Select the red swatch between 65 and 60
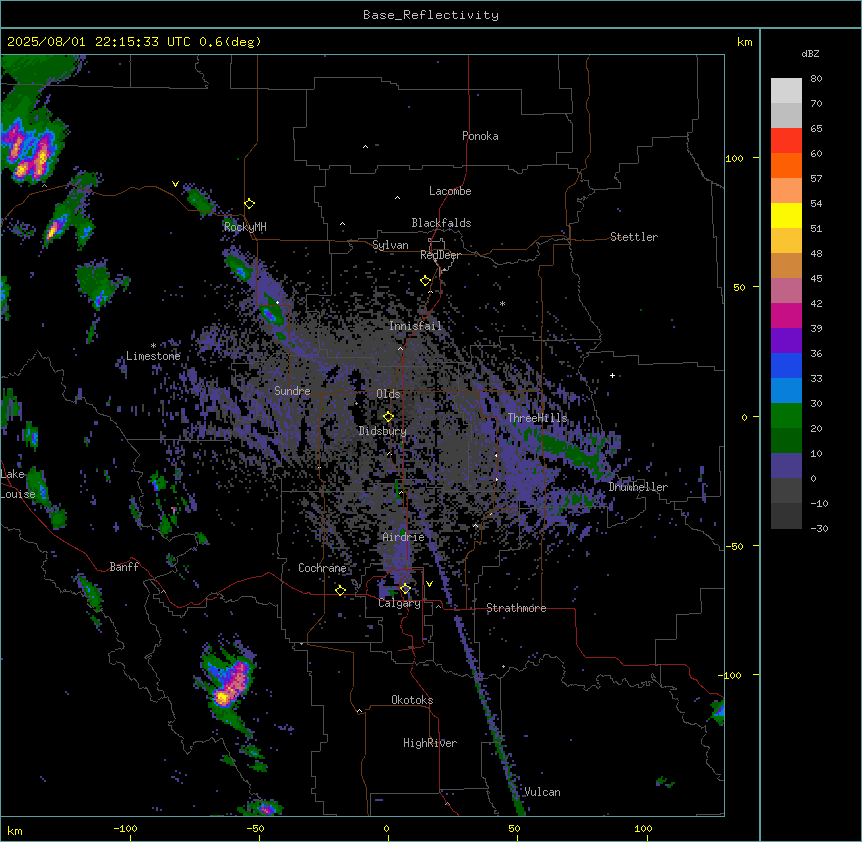This screenshot has height=842, width=862. point(786,141)
